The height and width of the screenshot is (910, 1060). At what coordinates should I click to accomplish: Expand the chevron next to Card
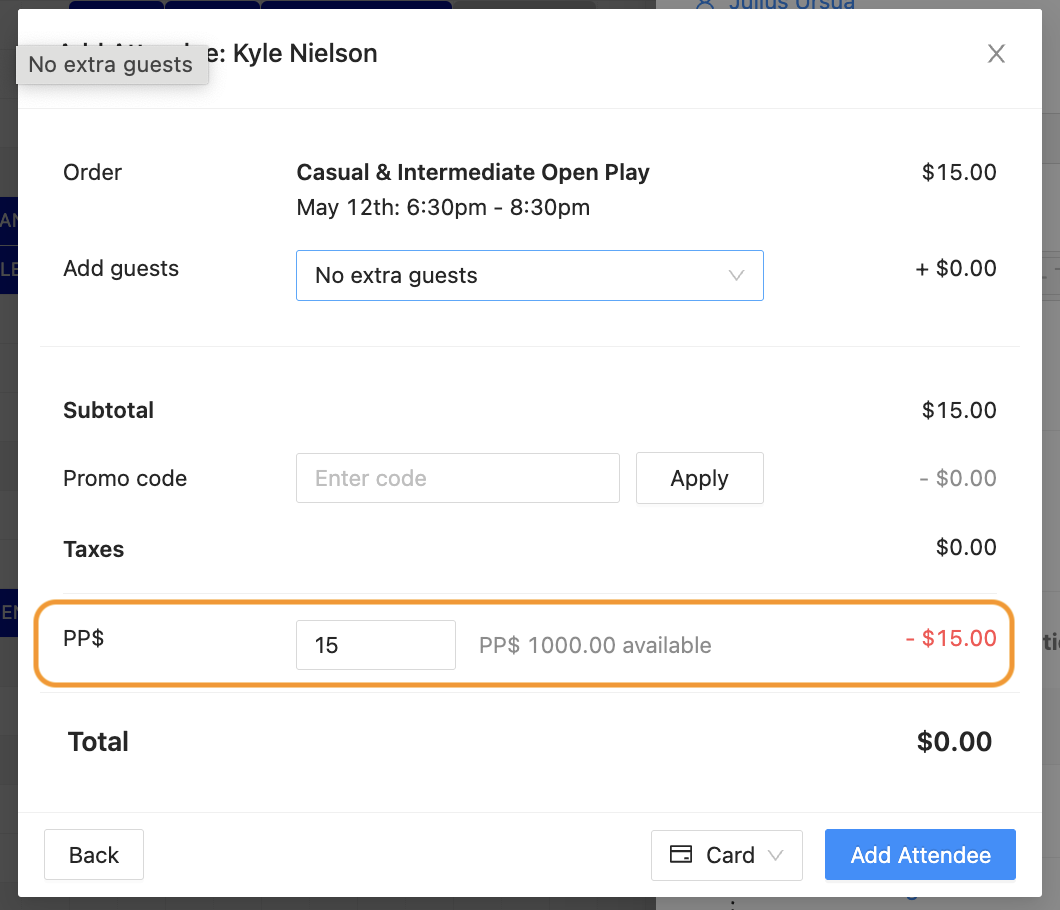click(x=775, y=855)
